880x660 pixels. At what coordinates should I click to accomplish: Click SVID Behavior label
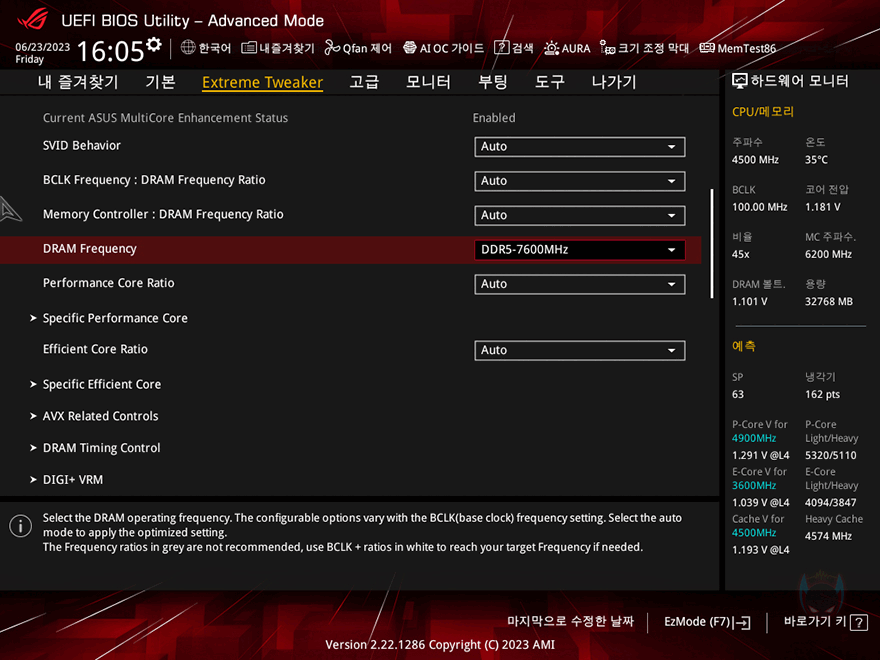[82, 145]
